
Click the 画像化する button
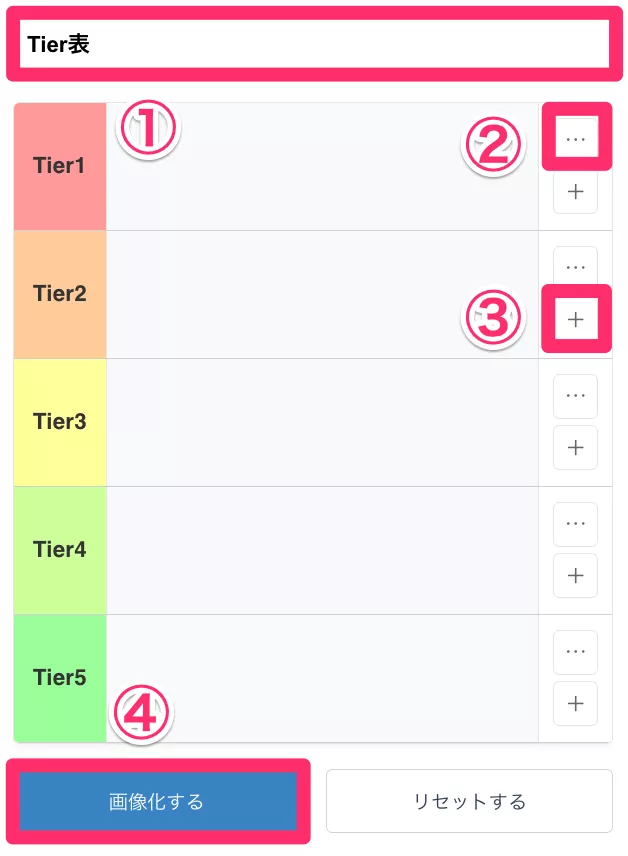coord(158,800)
